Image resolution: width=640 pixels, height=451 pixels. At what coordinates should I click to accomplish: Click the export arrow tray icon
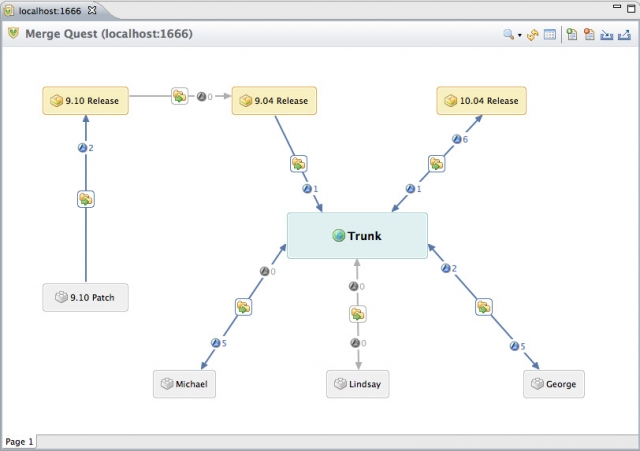point(624,34)
